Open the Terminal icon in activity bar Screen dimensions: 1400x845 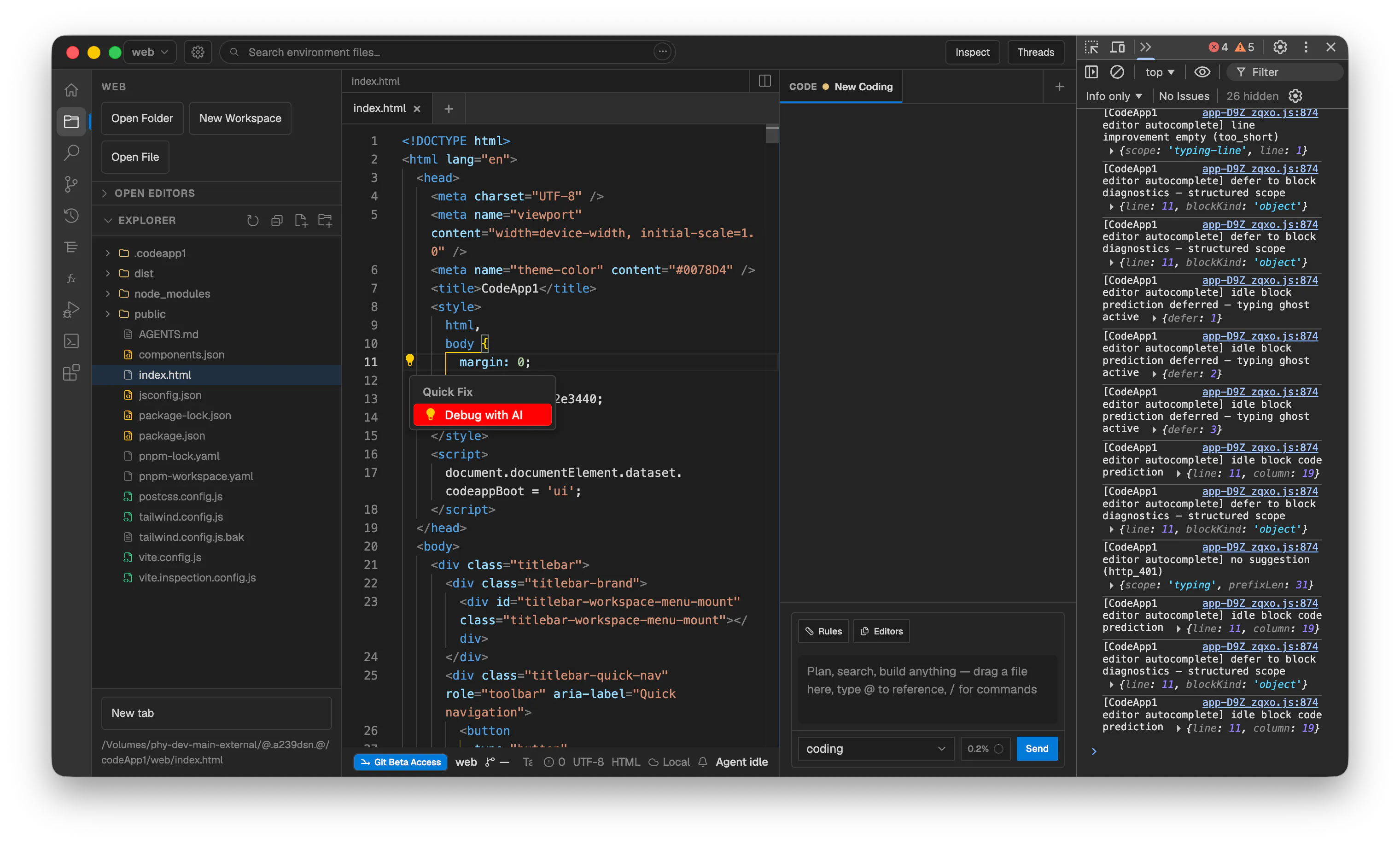click(71, 341)
